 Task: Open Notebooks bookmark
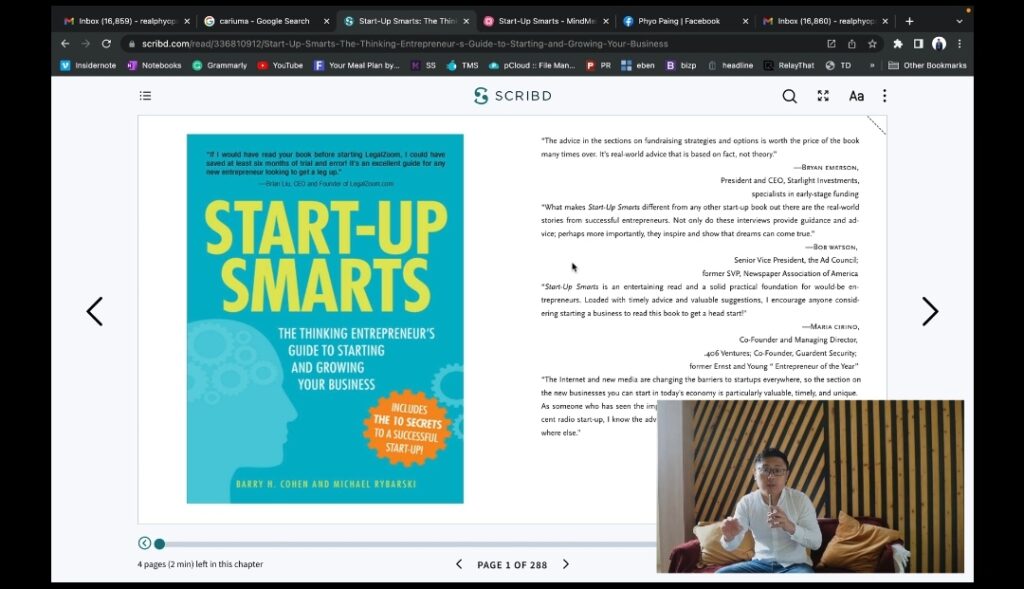[155, 65]
